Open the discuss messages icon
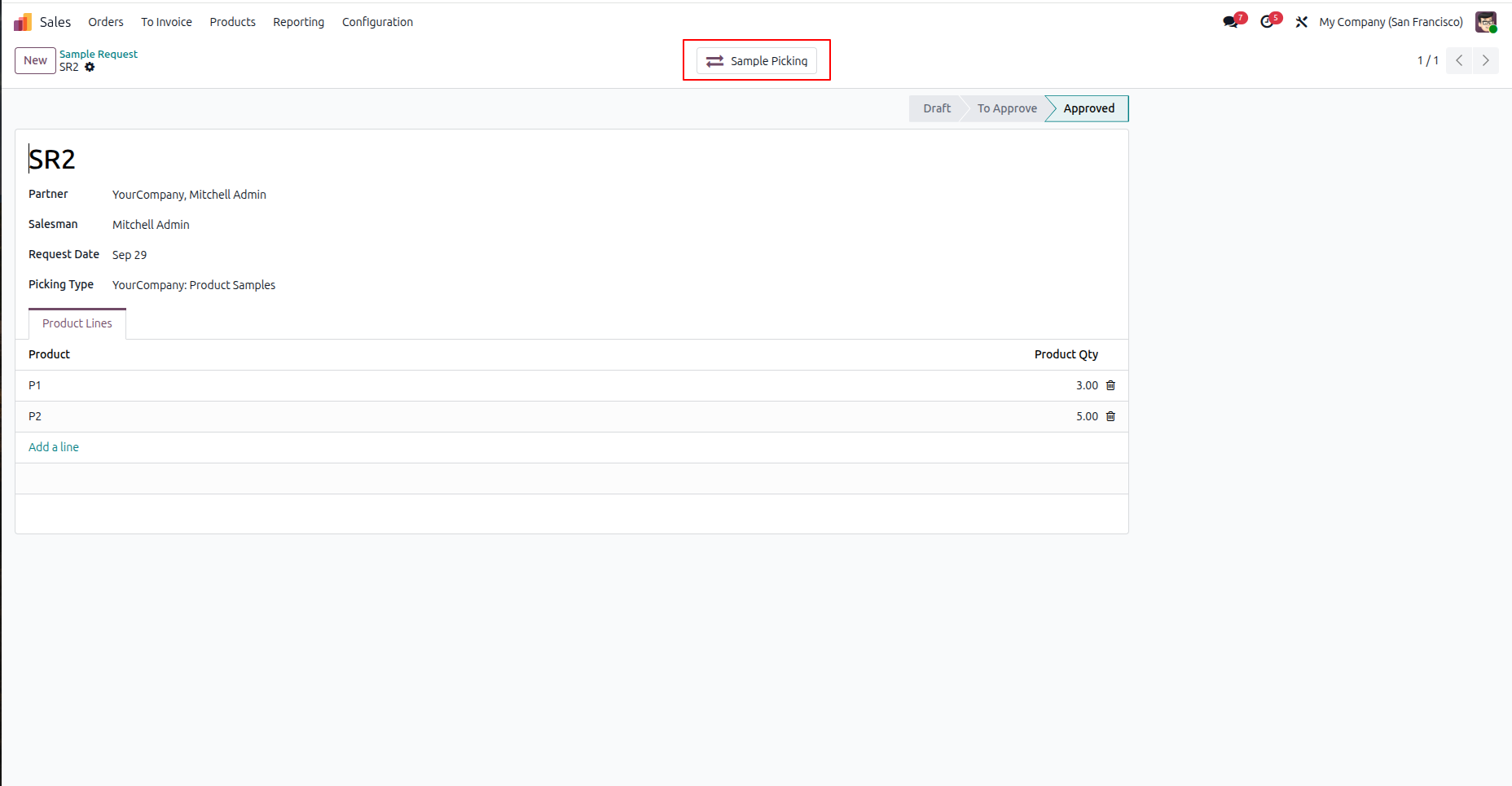The height and width of the screenshot is (786, 1512). [1230, 22]
